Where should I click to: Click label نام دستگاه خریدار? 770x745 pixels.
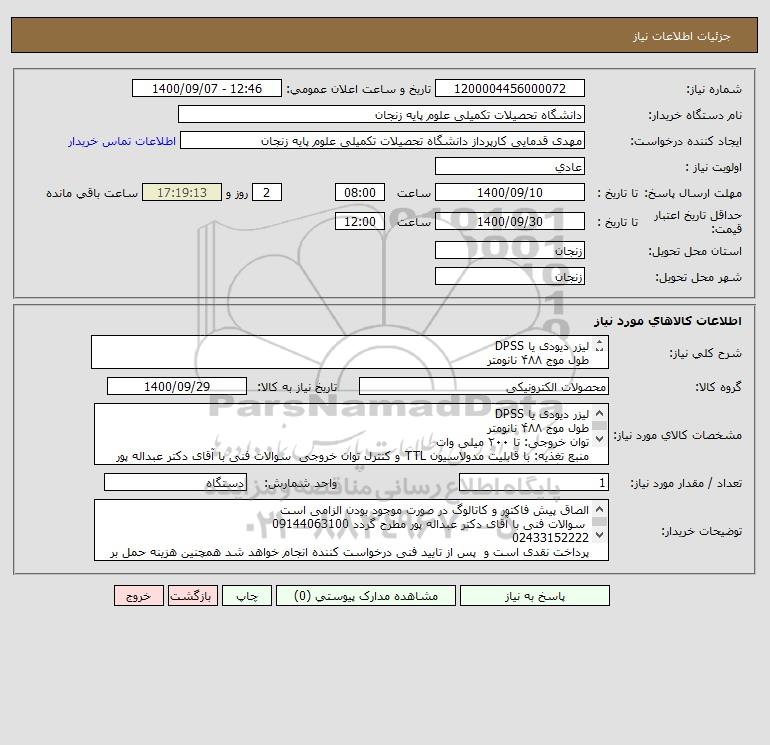pos(695,115)
